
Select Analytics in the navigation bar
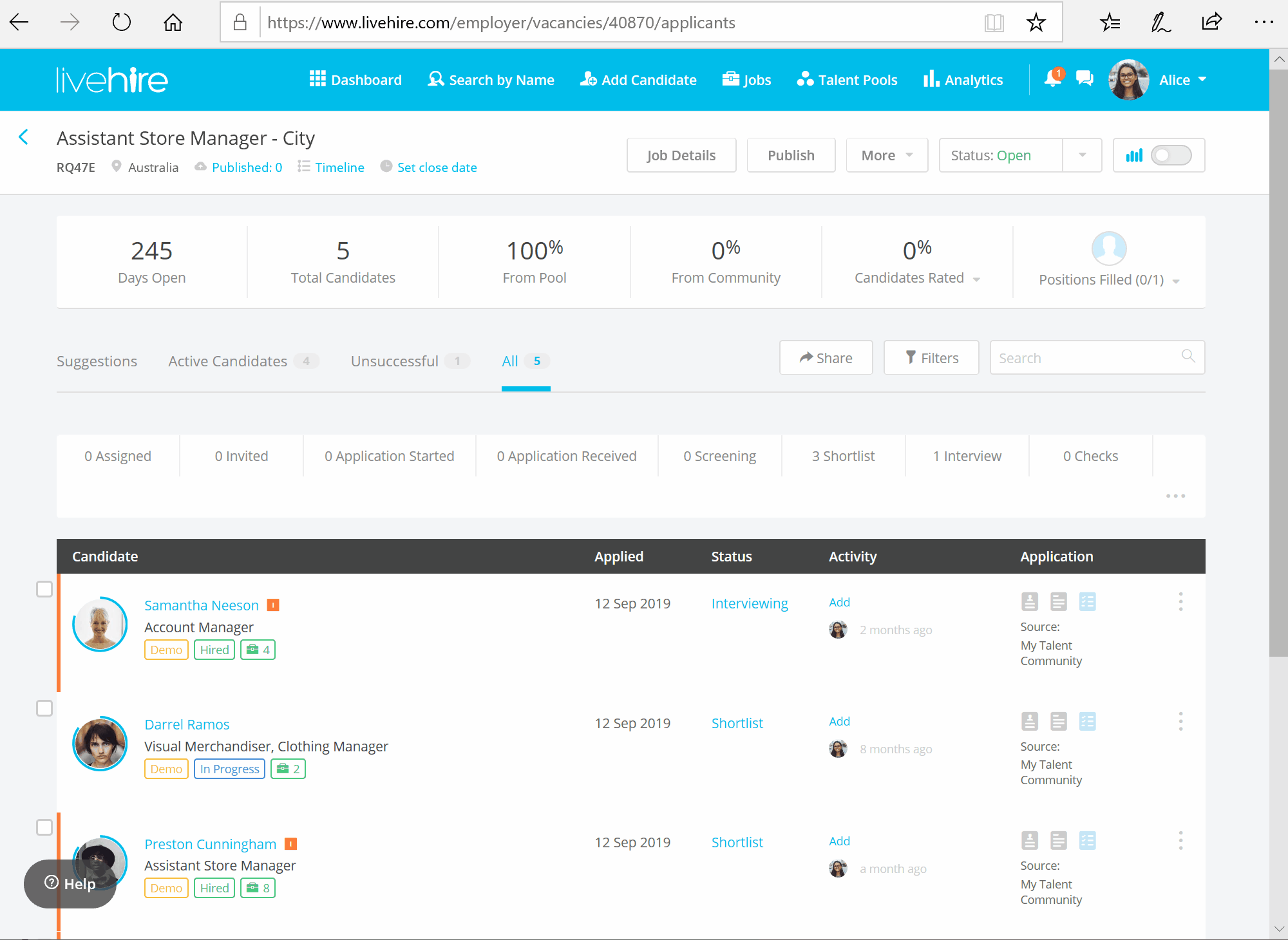pyautogui.click(x=962, y=79)
